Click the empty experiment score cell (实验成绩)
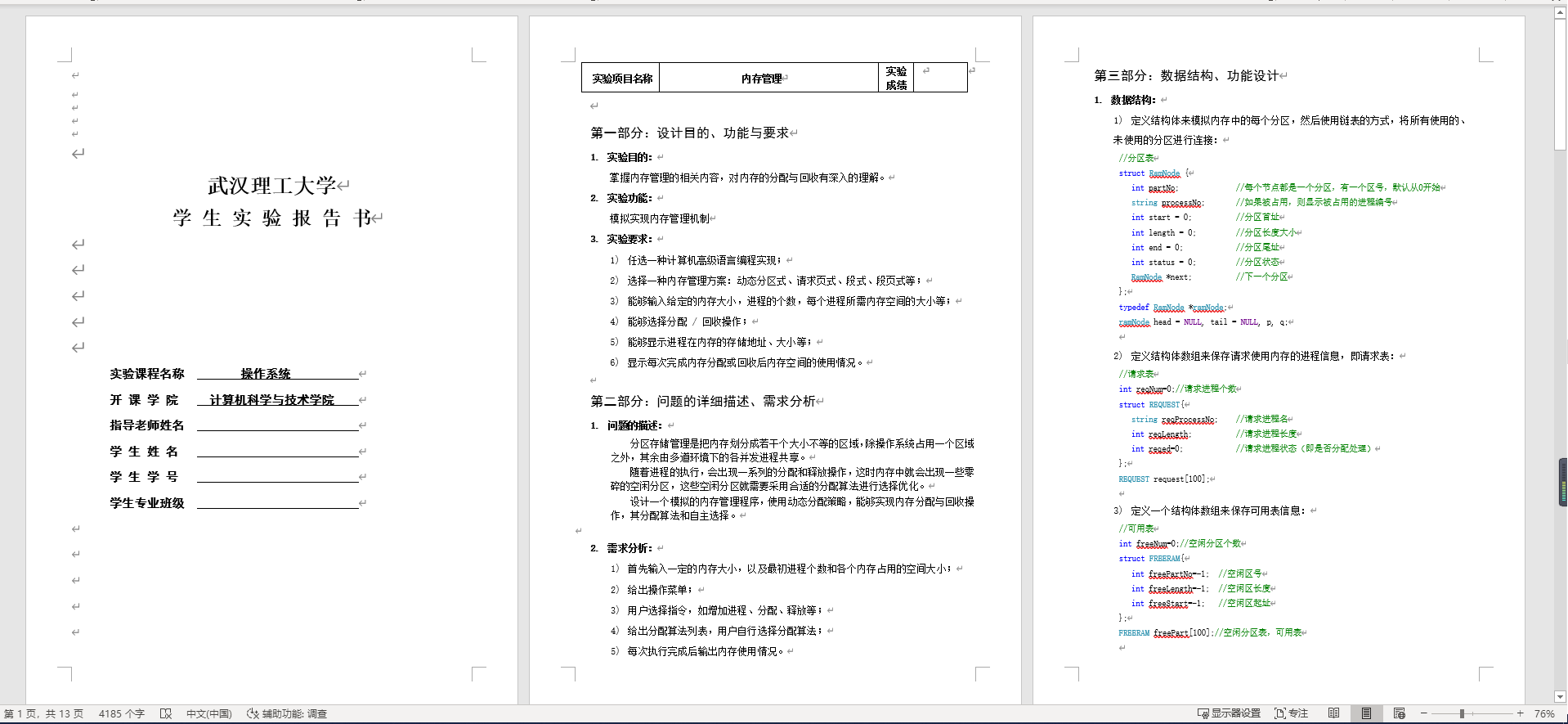Screen dimensions: 1568x724 coord(940,79)
